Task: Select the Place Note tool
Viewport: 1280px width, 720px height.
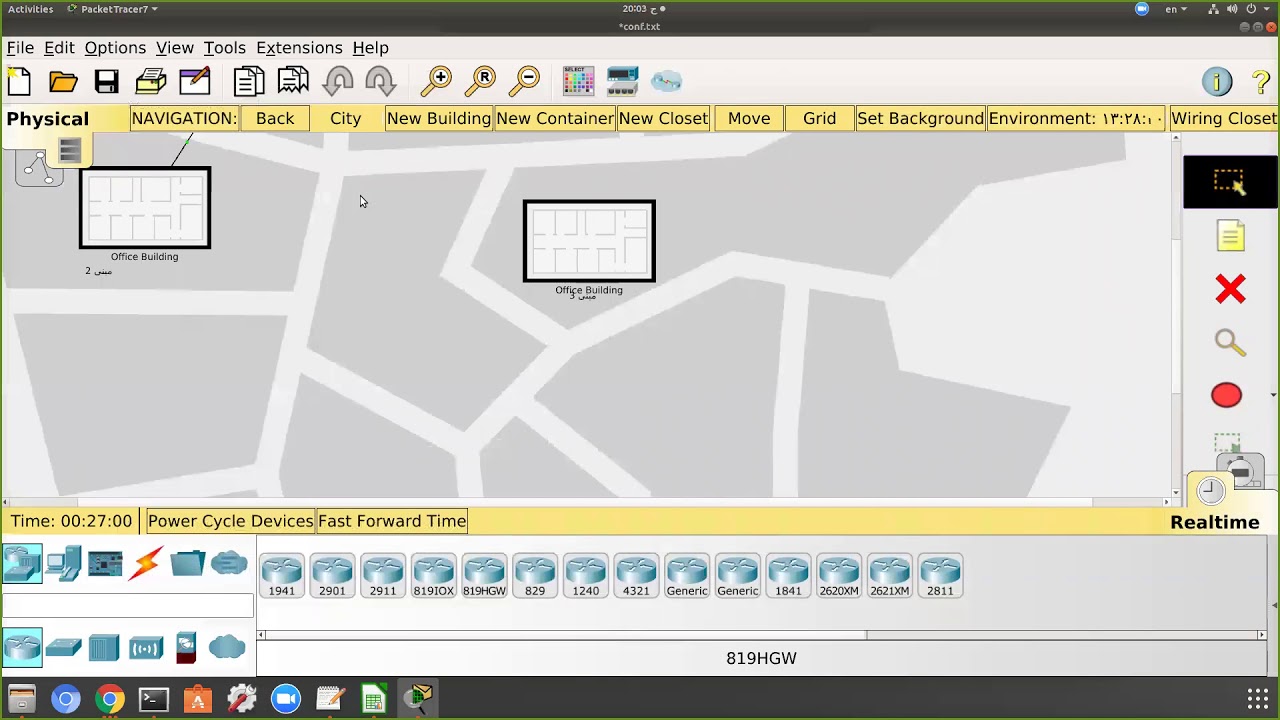Action: click(x=1230, y=236)
